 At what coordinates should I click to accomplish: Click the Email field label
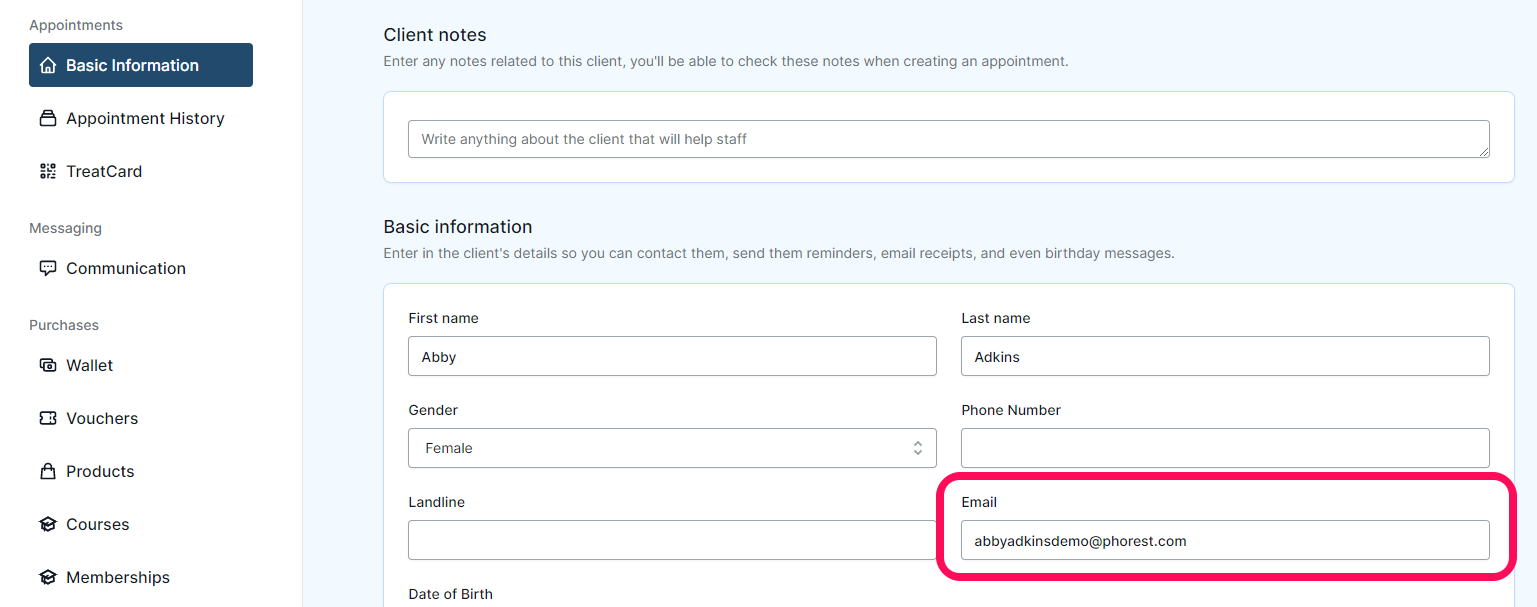(979, 502)
